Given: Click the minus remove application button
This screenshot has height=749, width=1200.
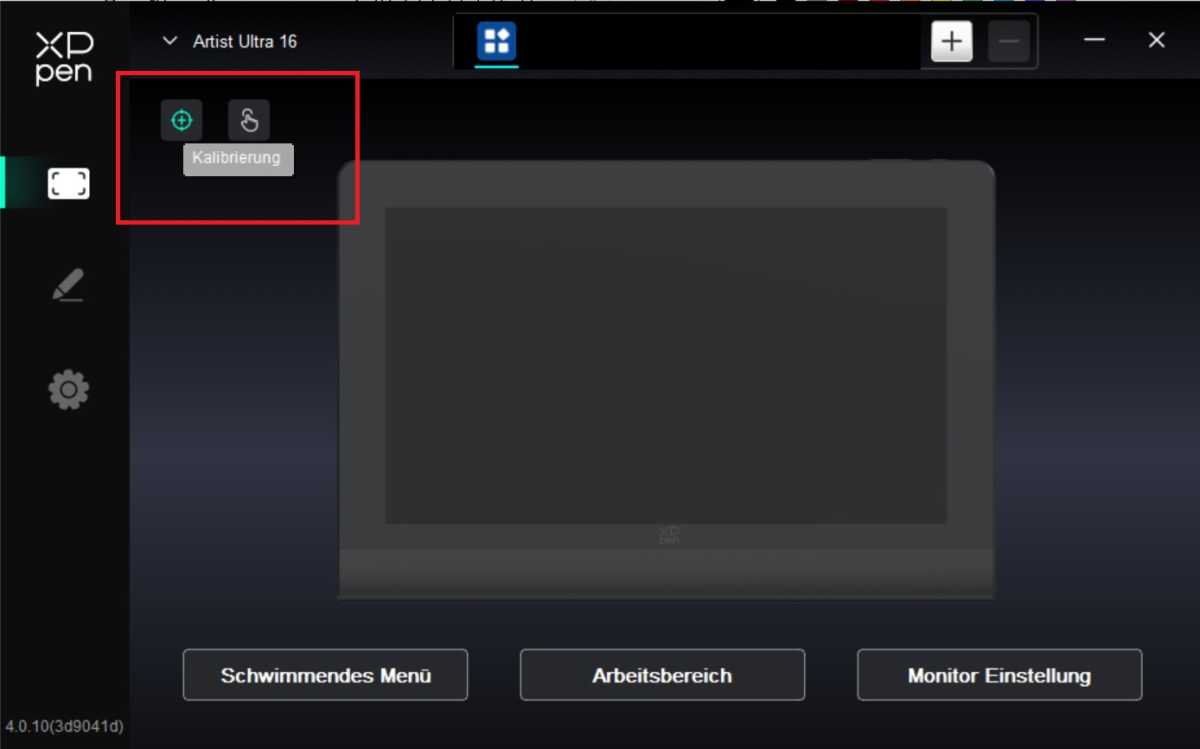Looking at the screenshot, I should pos(1009,42).
